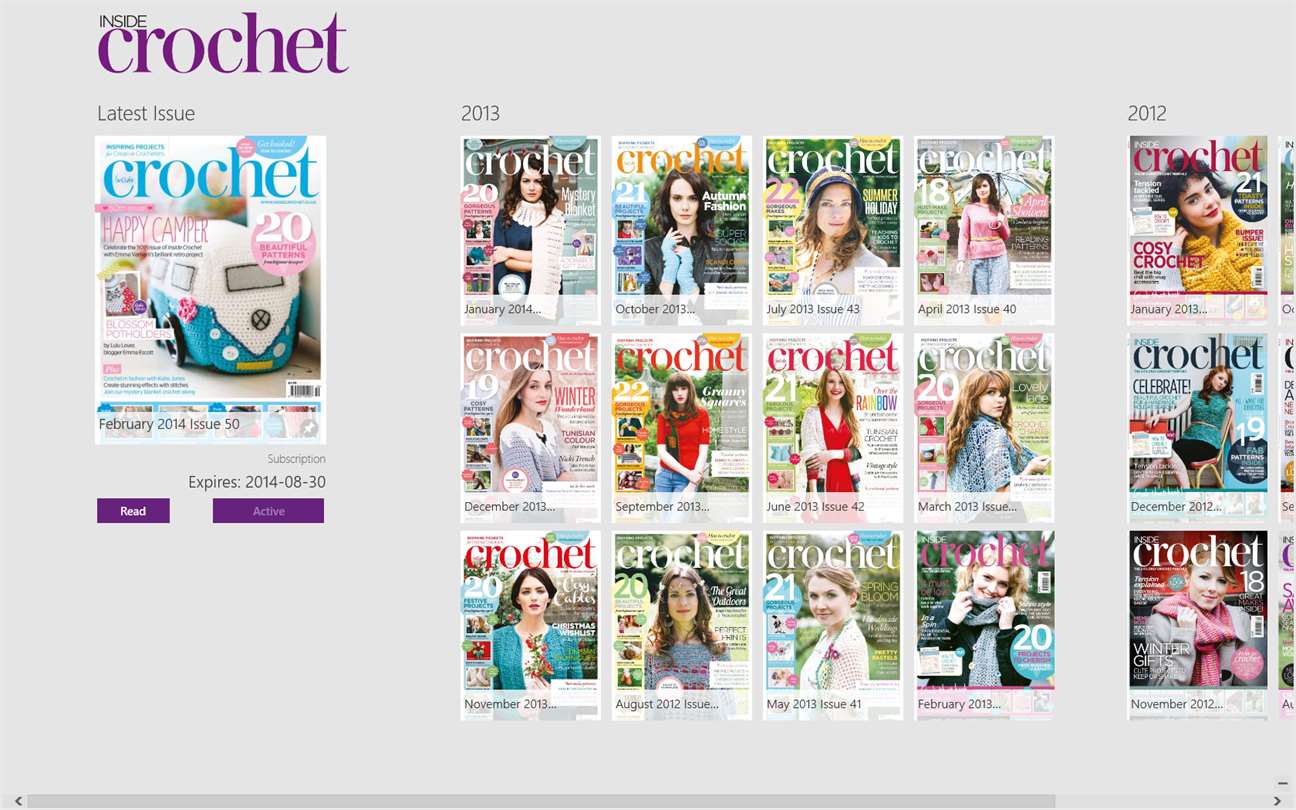Open the March 2013 issue thumbnail
The height and width of the screenshot is (810, 1296).
983,428
